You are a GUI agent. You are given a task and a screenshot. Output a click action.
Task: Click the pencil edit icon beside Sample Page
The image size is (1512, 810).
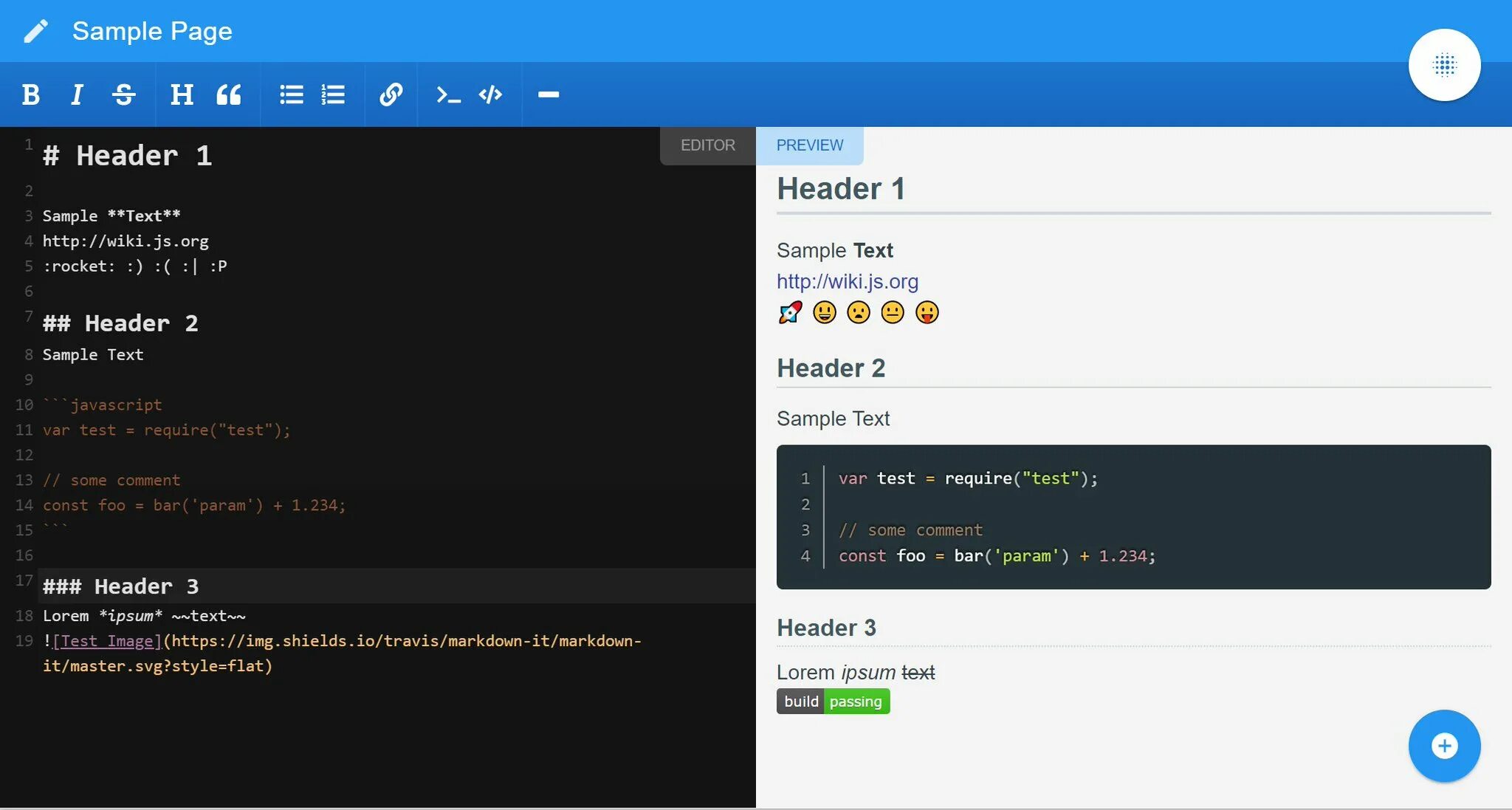(x=35, y=31)
